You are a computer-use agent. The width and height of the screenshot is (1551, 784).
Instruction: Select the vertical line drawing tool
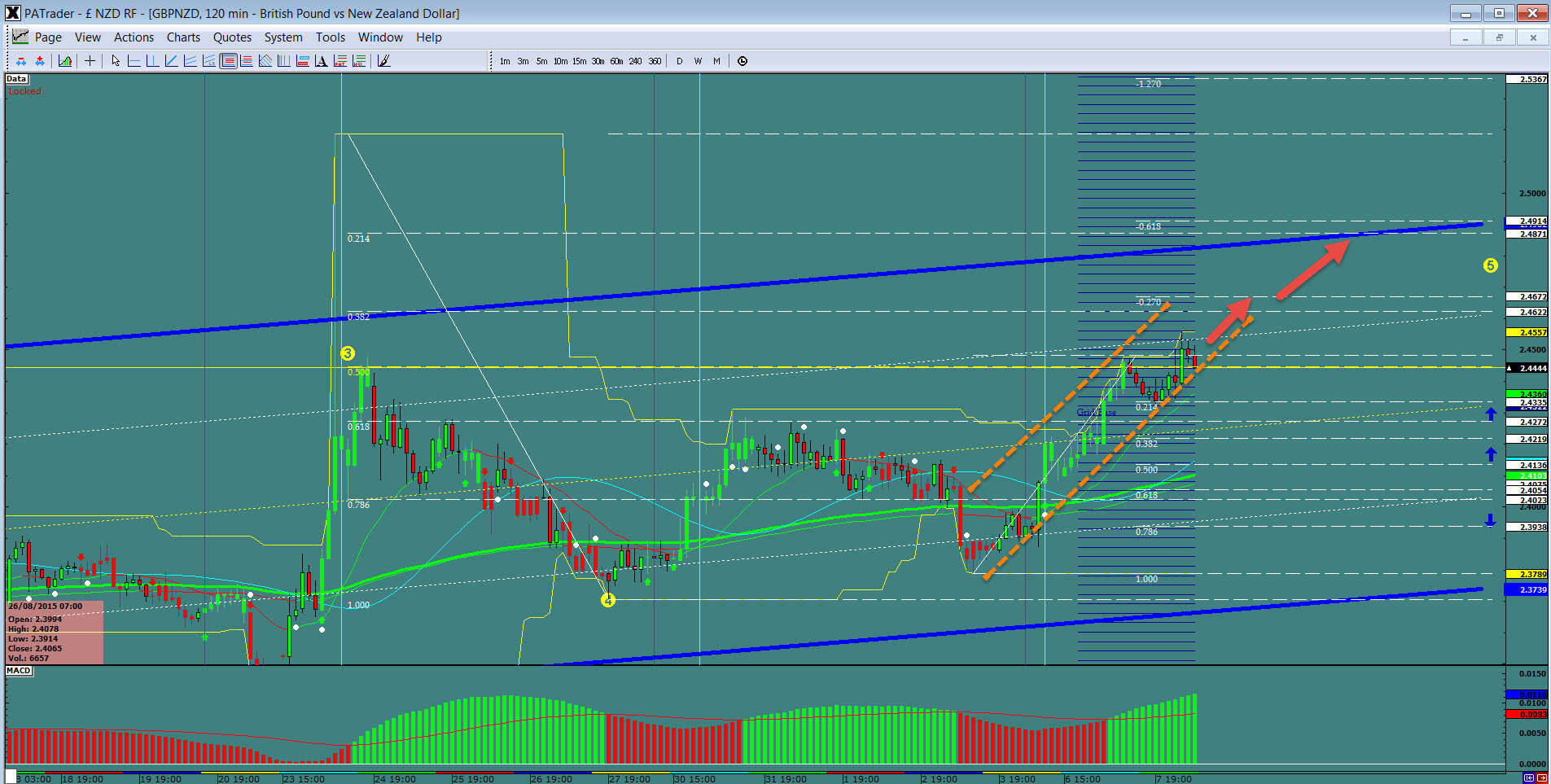point(153,61)
